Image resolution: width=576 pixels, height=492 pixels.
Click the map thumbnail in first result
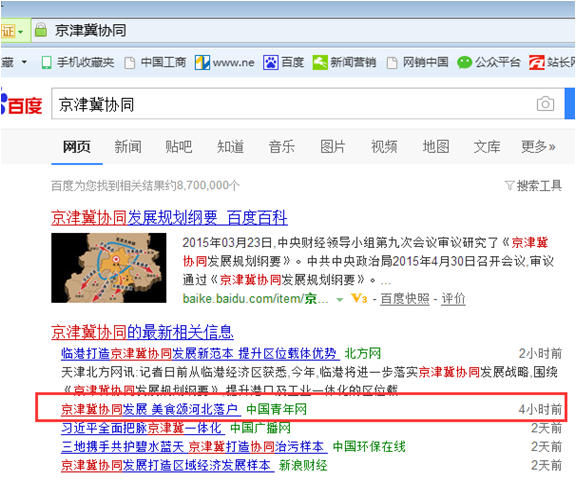tap(109, 268)
